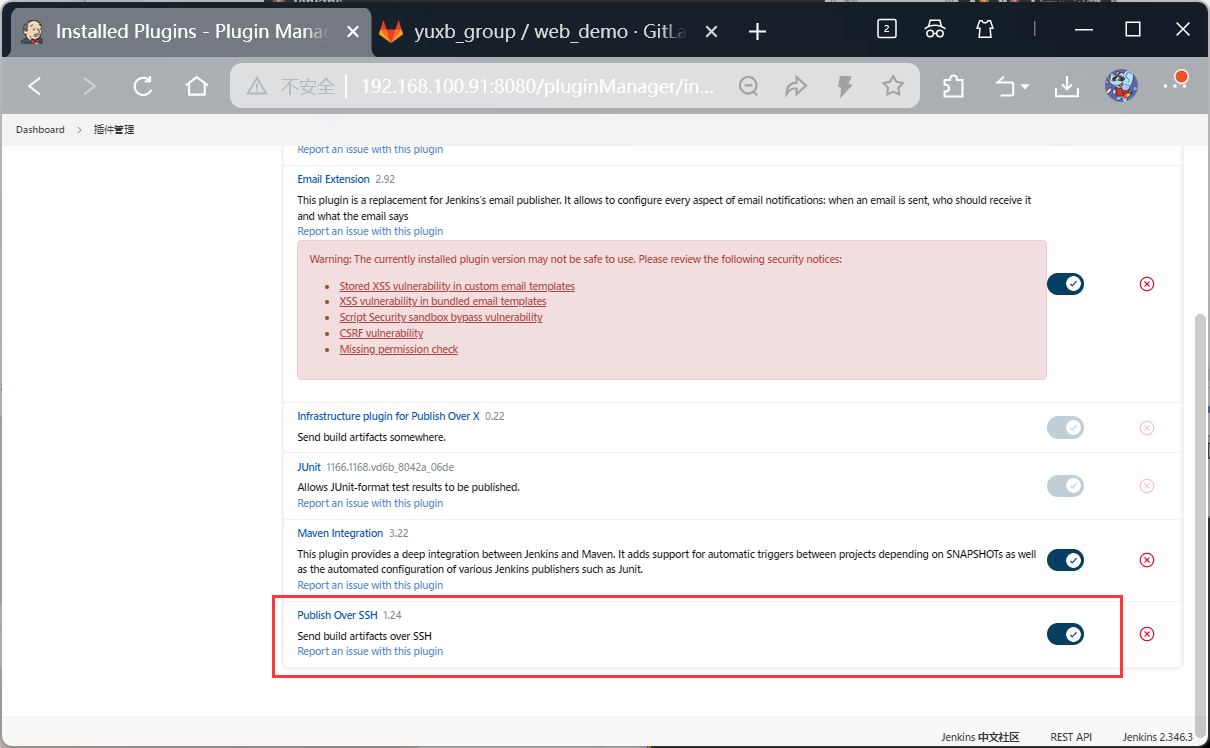Open the browser main menu dots
This screenshot has height=748, width=1210.
(1173, 85)
